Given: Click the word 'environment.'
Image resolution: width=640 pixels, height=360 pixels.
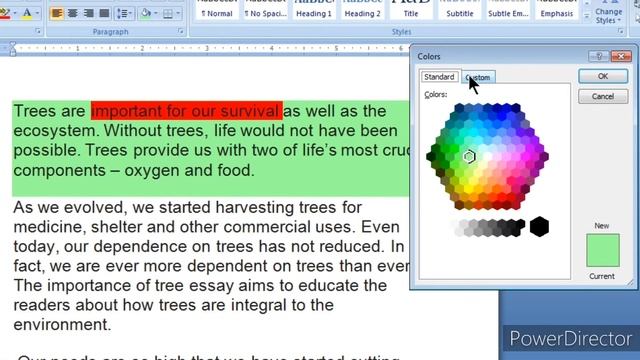Looking at the screenshot, I should pyautogui.click(x=62, y=325).
